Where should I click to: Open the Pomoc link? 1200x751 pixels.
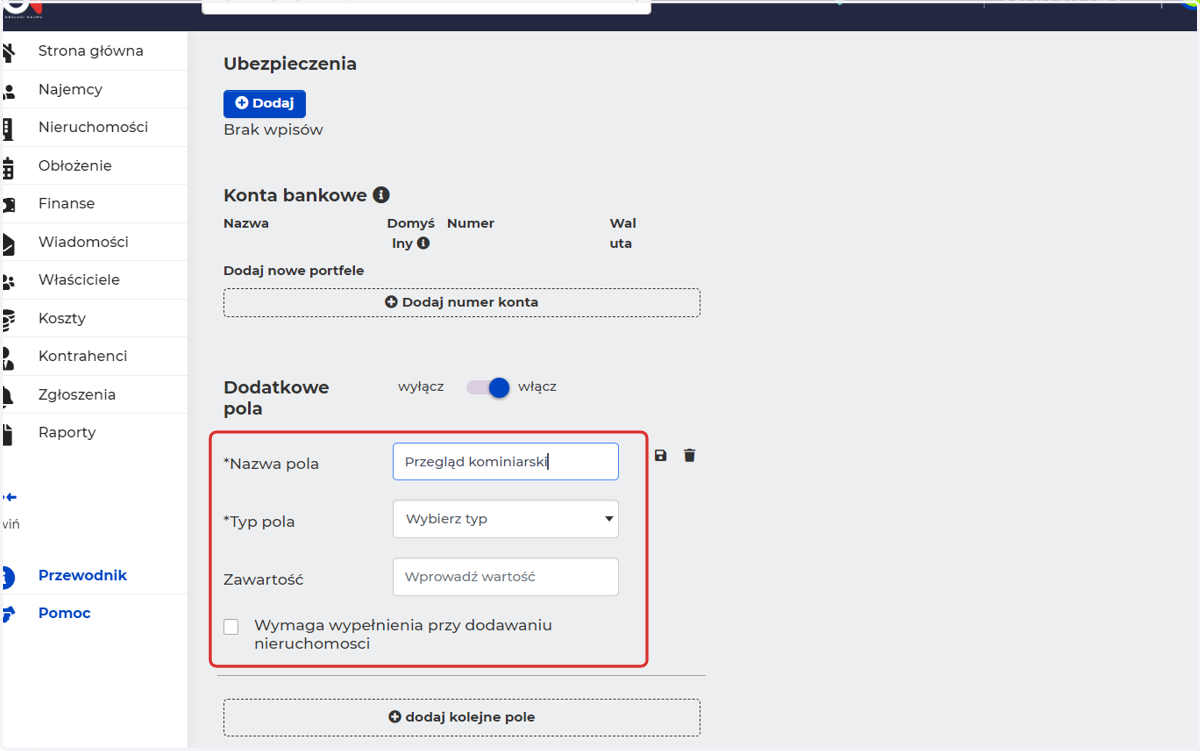(64, 613)
